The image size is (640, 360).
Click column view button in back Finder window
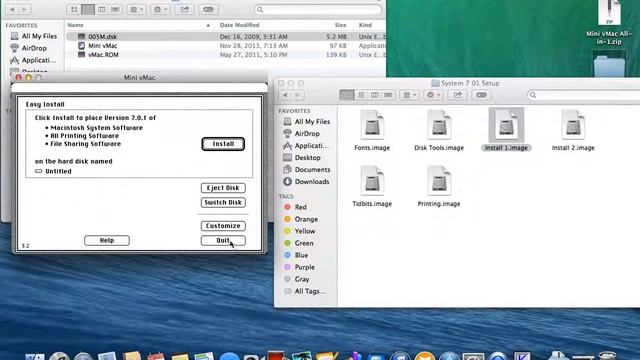(x=101, y=9)
